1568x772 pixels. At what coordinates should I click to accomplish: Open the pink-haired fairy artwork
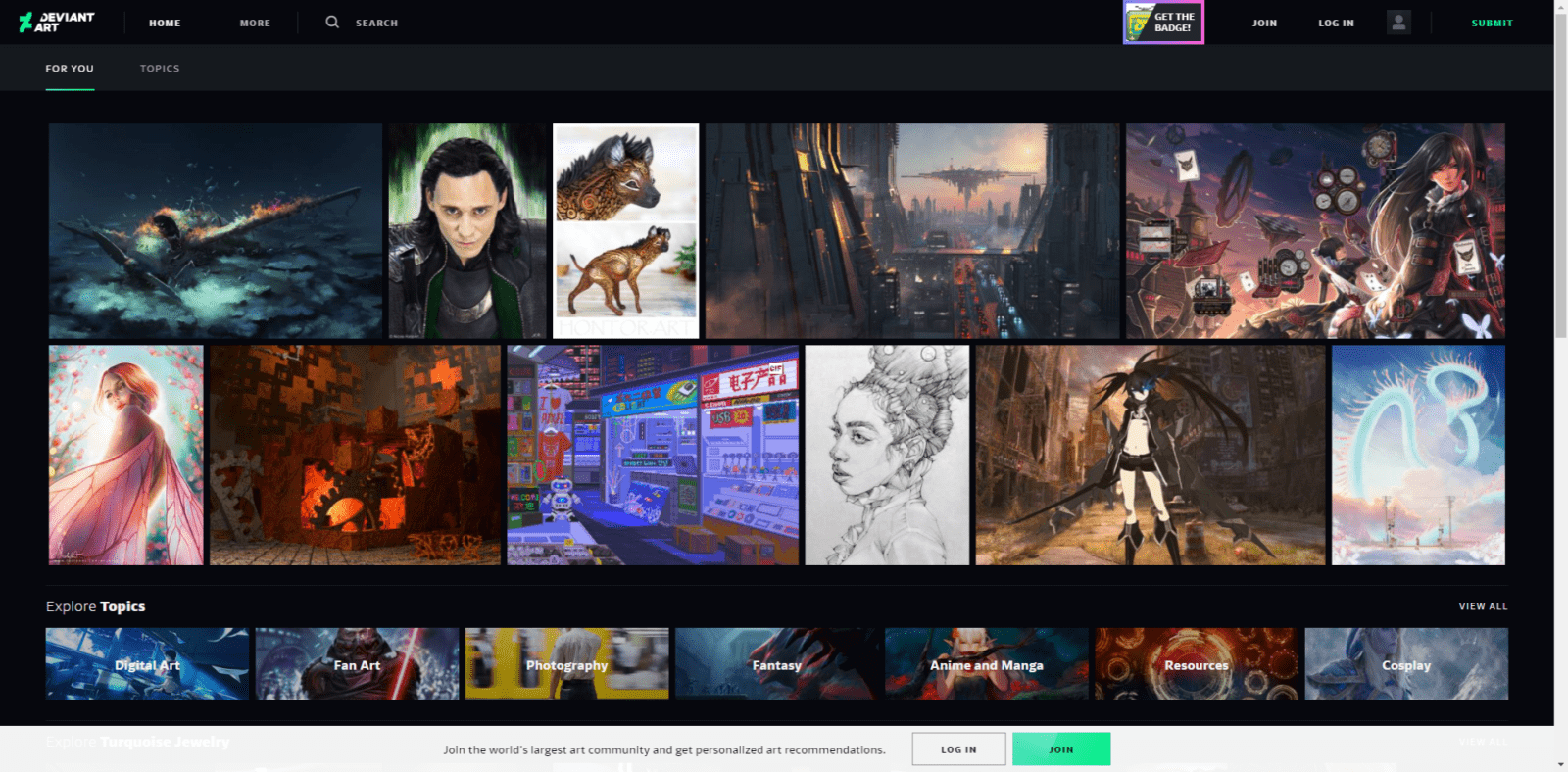(126, 455)
